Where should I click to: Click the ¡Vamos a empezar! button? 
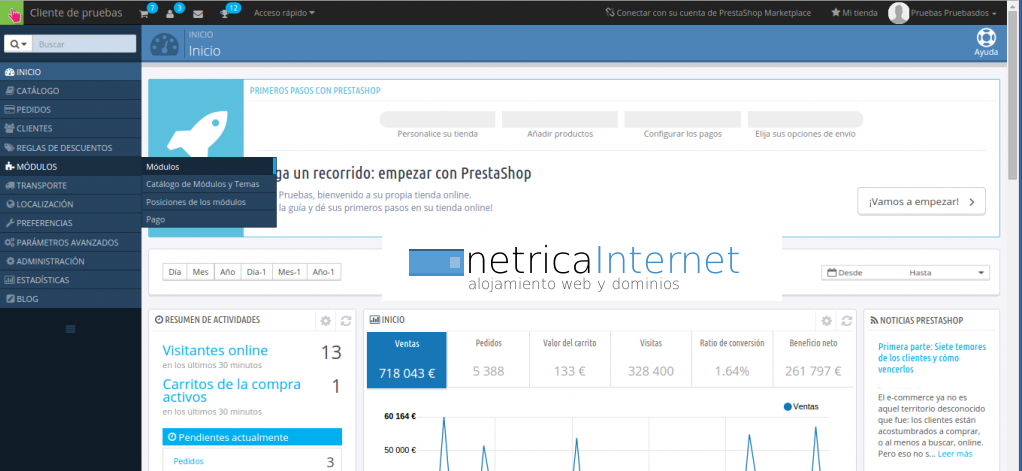click(921, 202)
